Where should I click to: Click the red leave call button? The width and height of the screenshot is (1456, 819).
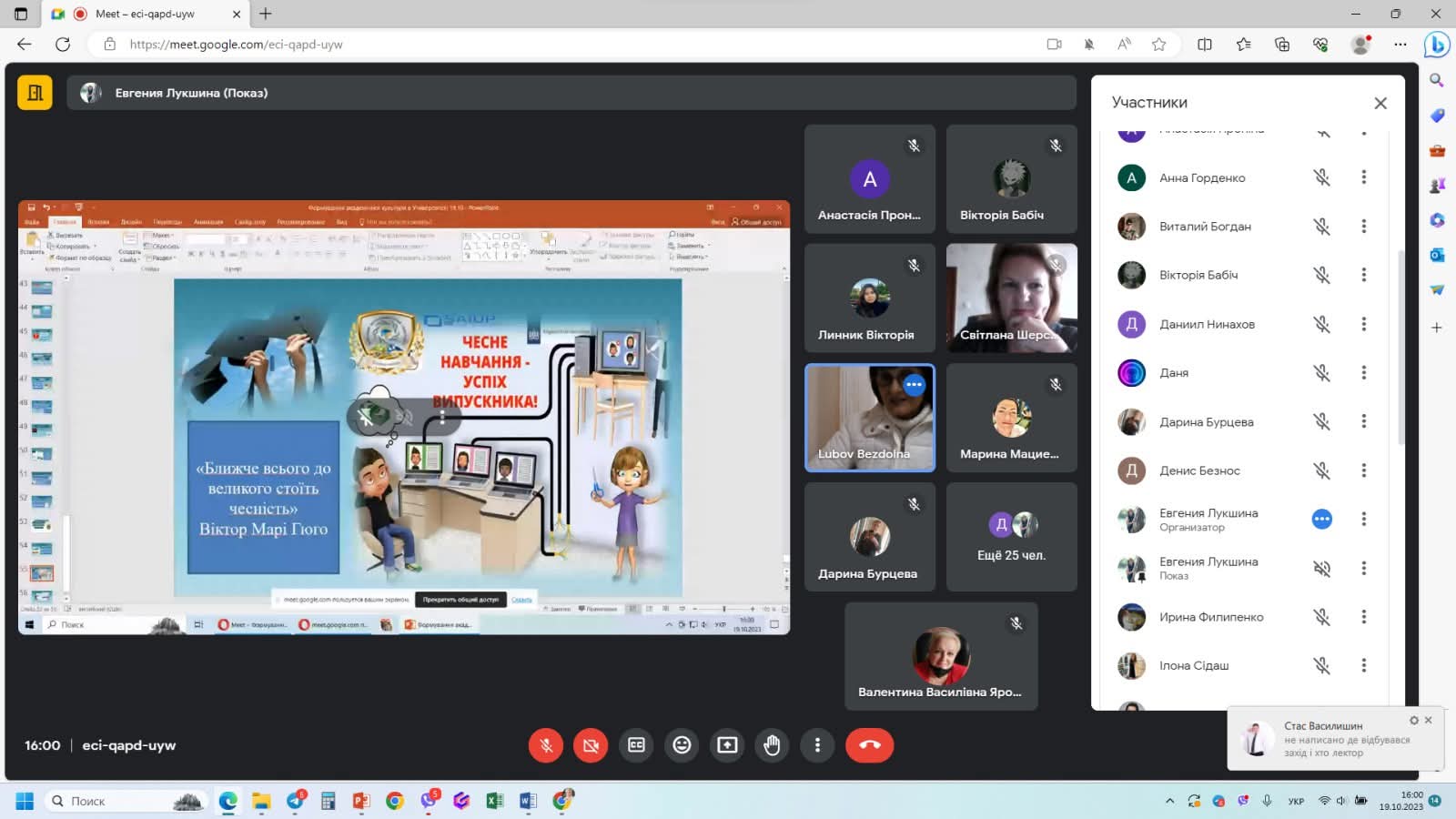tap(869, 745)
